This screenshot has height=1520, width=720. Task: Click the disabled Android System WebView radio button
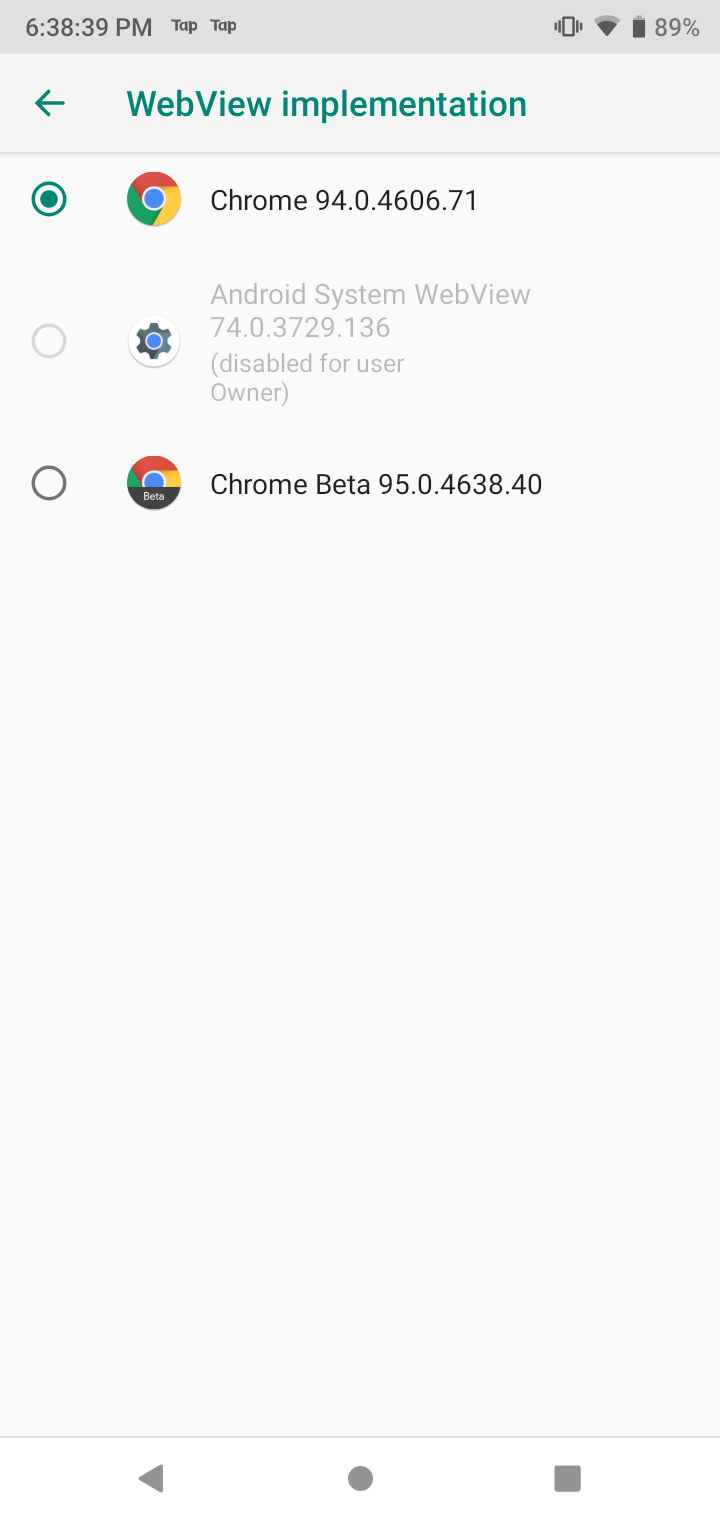49,341
